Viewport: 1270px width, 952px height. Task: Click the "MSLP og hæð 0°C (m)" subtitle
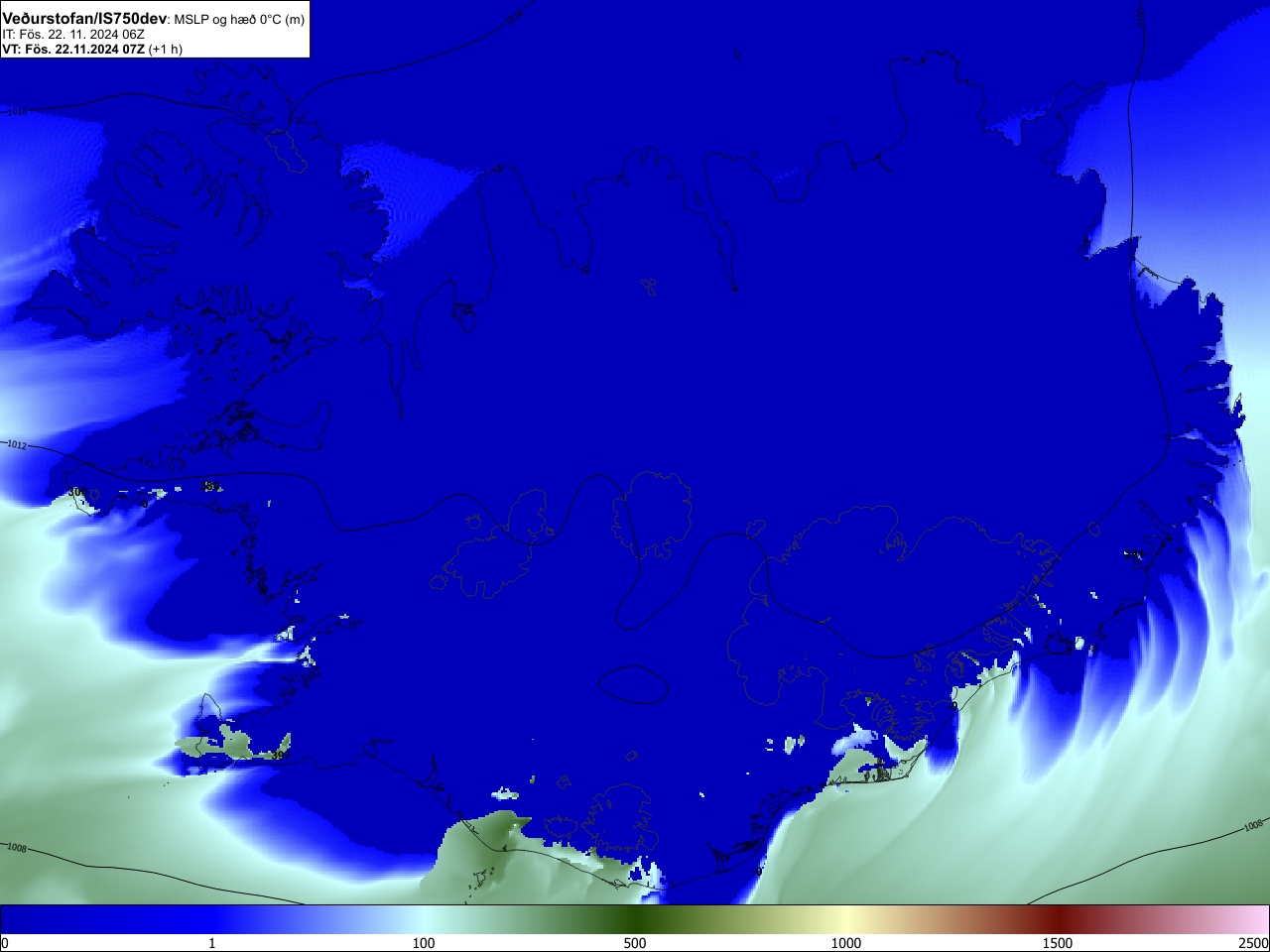pos(239,20)
